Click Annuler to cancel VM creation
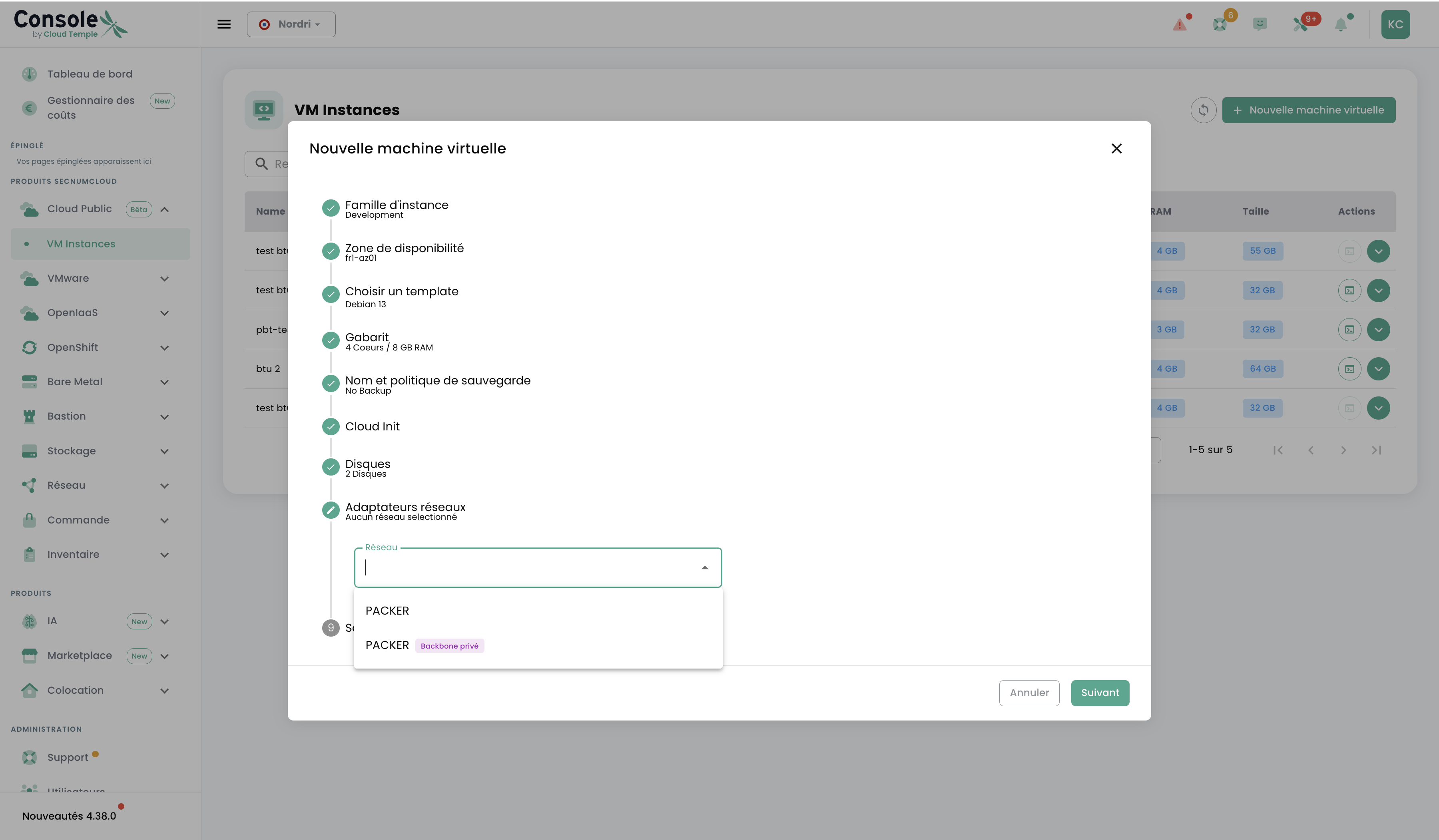This screenshot has height=840, width=1439. tap(1029, 693)
